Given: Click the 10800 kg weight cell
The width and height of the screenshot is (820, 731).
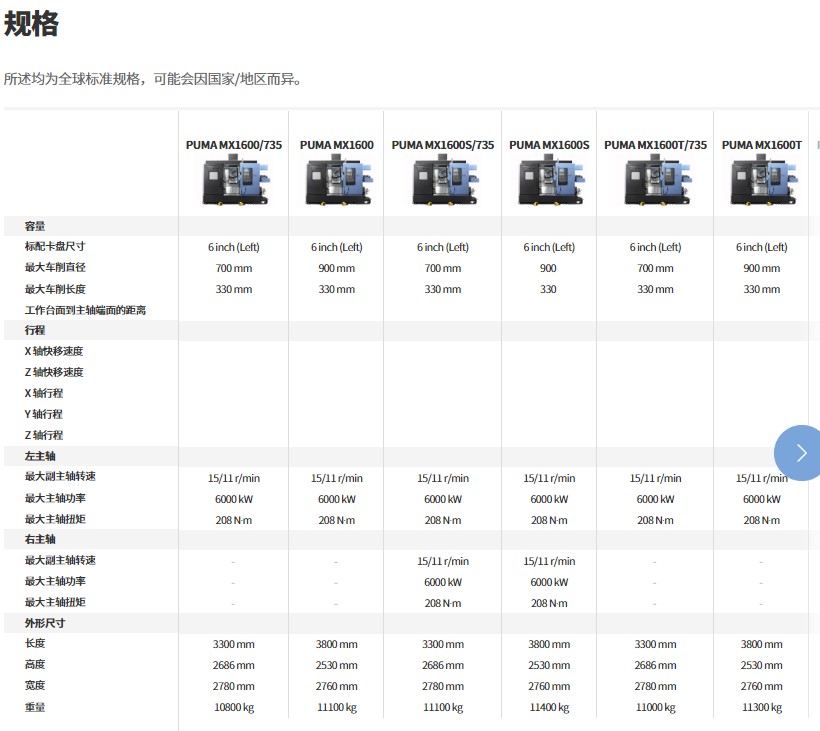Looking at the screenshot, I should (234, 707).
